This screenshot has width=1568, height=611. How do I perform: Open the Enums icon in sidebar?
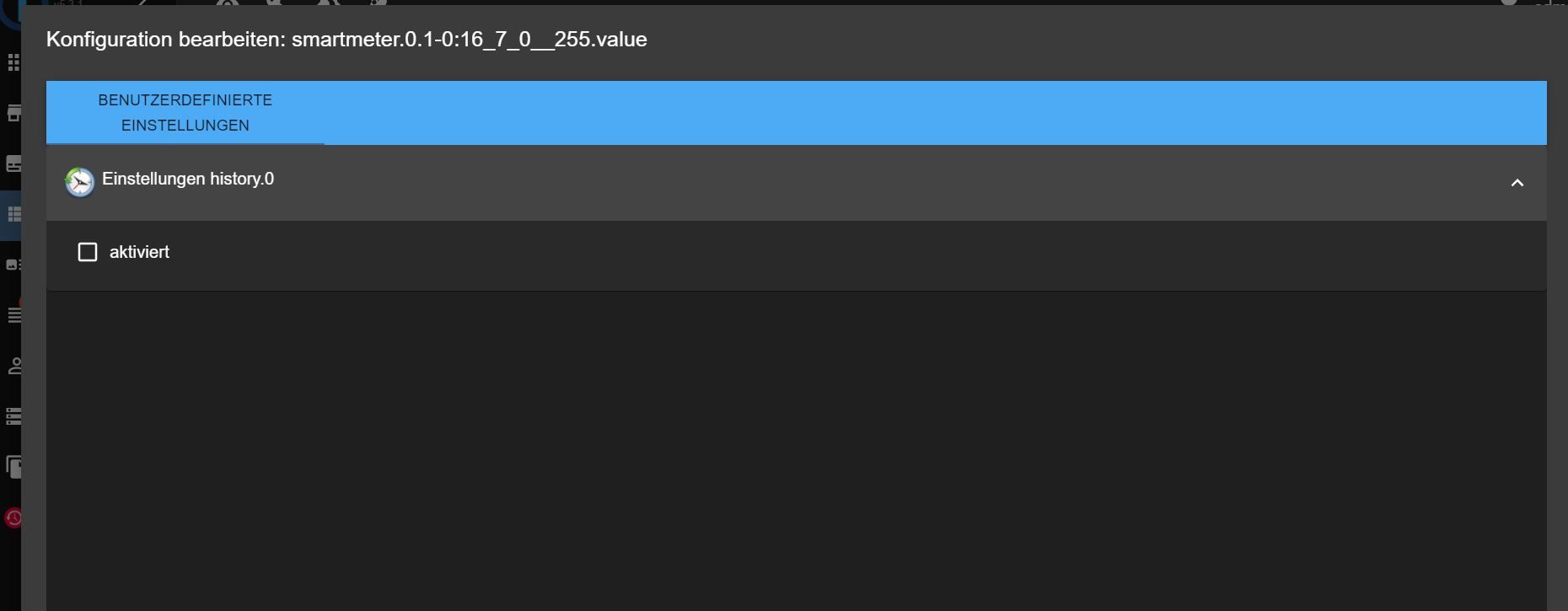coord(13,265)
